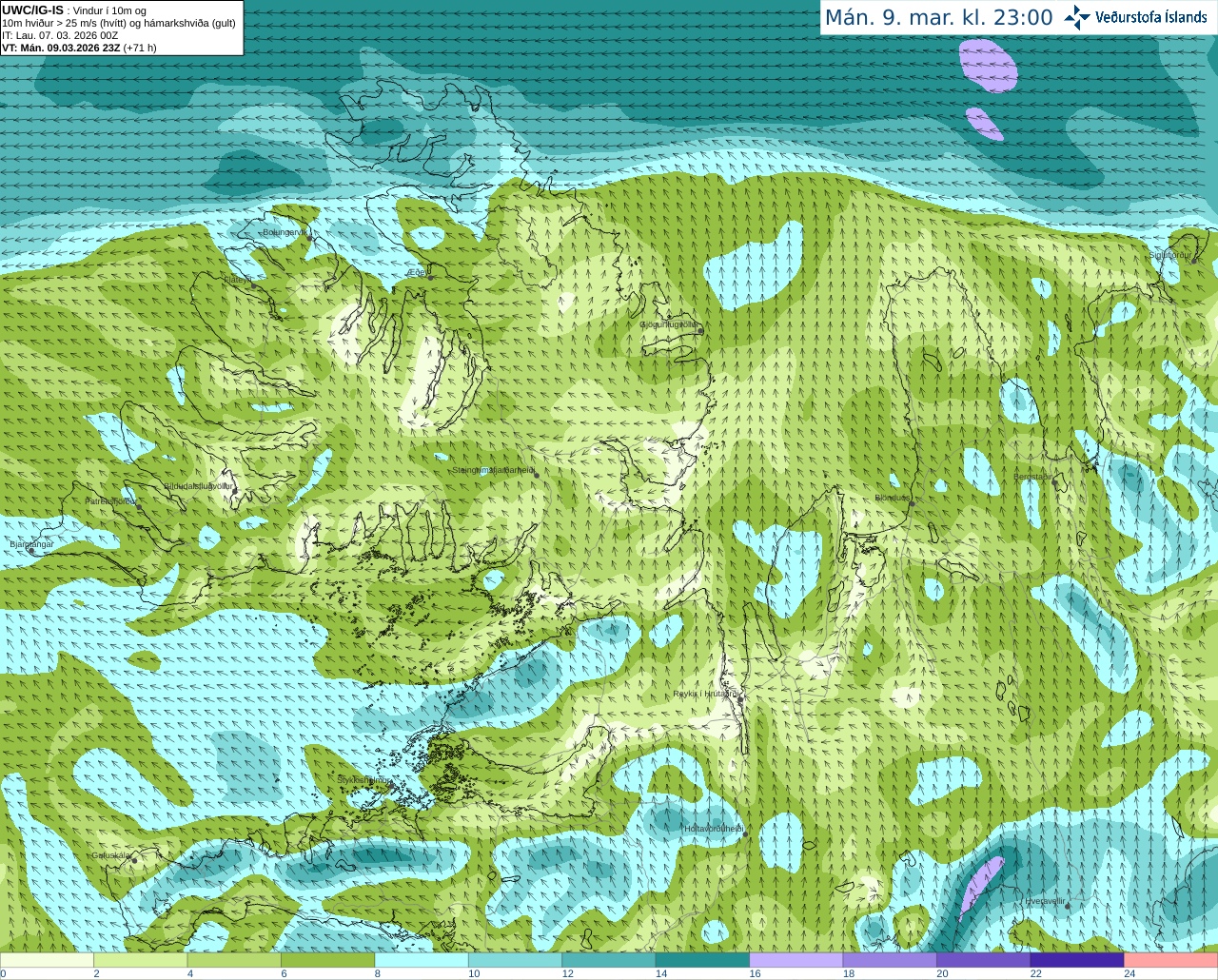Click the Siglufjörður station label
The image size is (1218, 980).
click(x=1170, y=255)
